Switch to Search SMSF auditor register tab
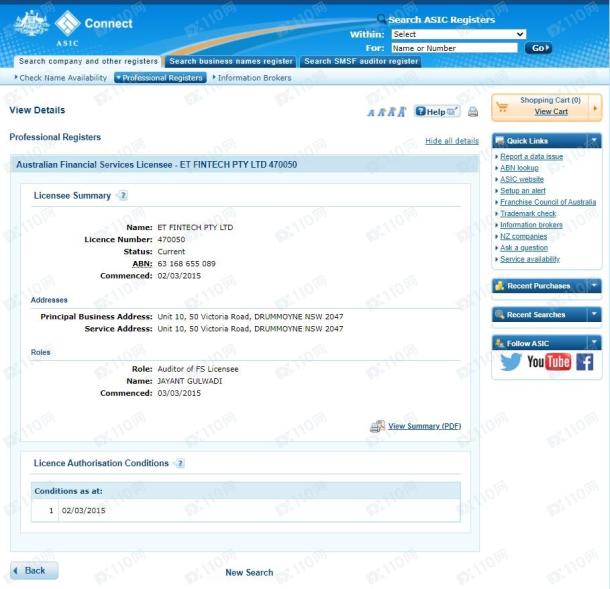 coord(360,61)
